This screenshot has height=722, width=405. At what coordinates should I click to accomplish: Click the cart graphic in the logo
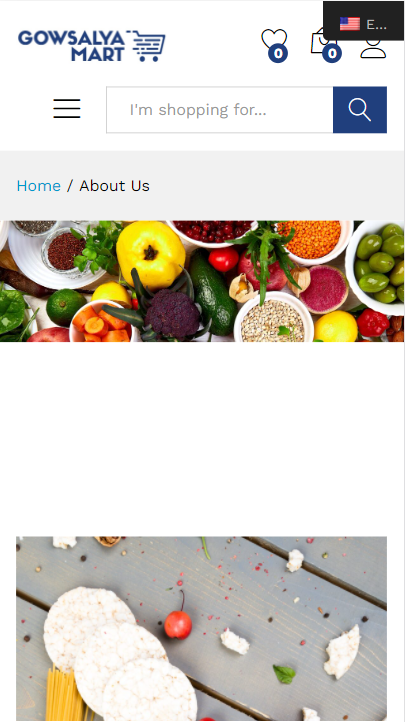pyautogui.click(x=146, y=46)
